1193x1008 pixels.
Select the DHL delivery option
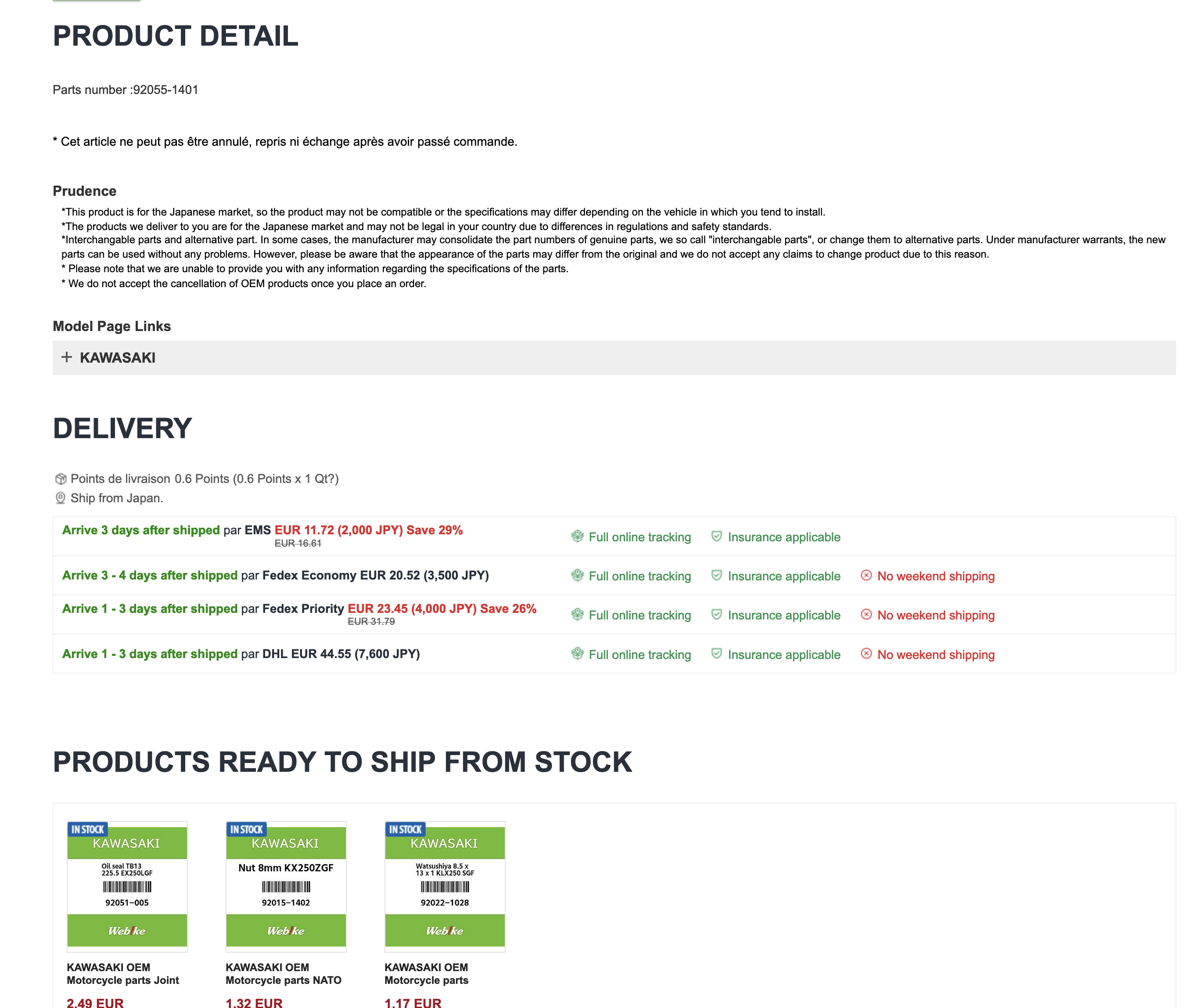pyautogui.click(x=241, y=654)
